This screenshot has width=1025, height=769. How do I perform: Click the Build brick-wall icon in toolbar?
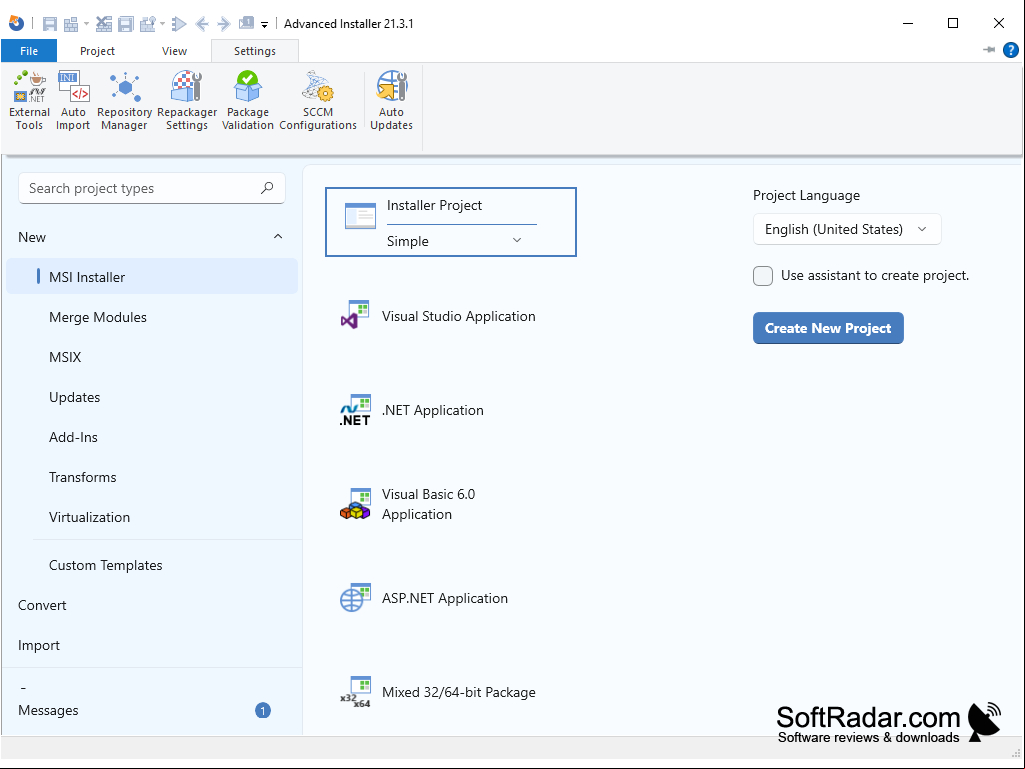(x=71, y=24)
